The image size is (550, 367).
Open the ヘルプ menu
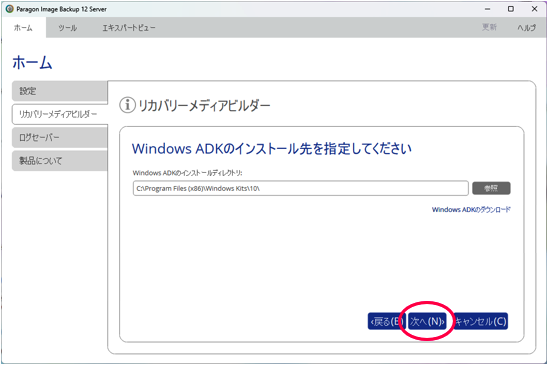click(x=526, y=28)
